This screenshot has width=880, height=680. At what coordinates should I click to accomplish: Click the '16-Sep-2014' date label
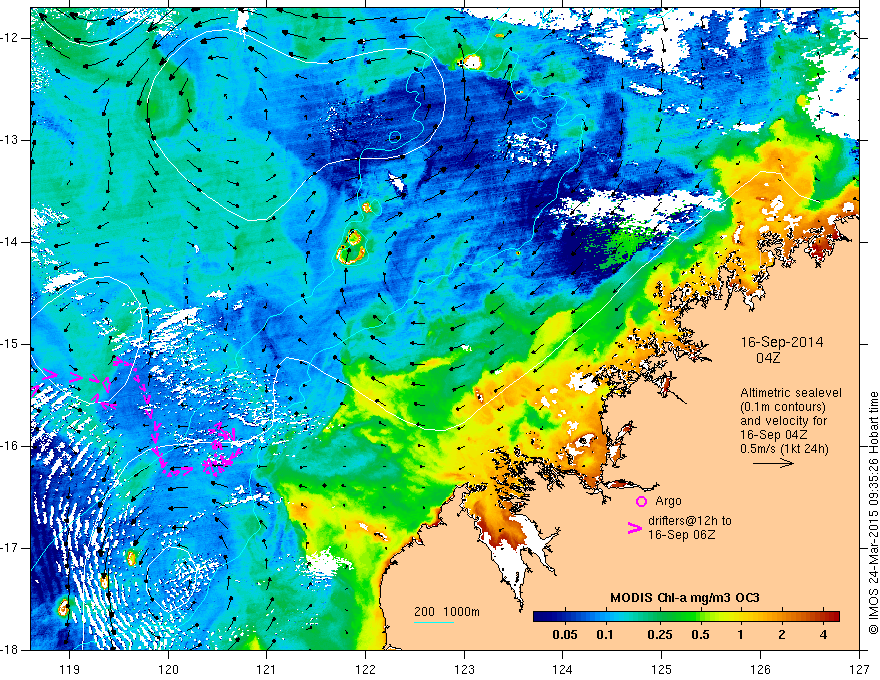coord(782,342)
